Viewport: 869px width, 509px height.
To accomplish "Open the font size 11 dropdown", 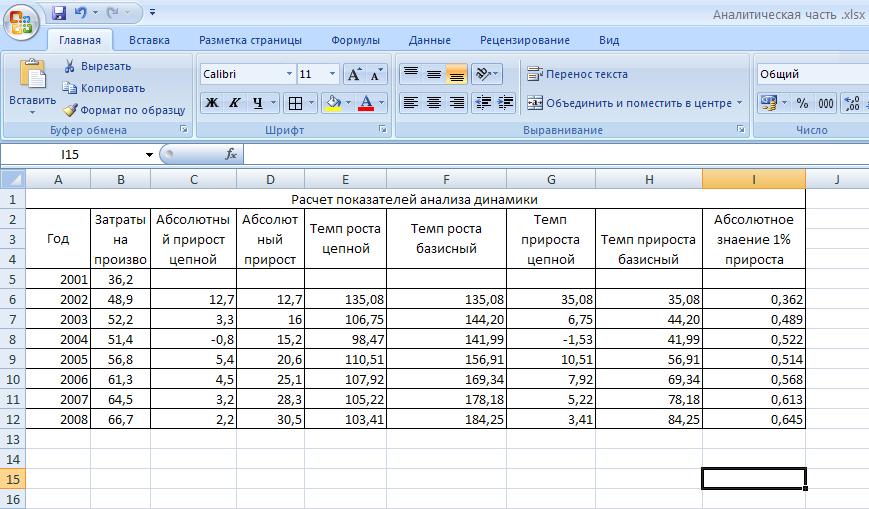I will coord(332,74).
